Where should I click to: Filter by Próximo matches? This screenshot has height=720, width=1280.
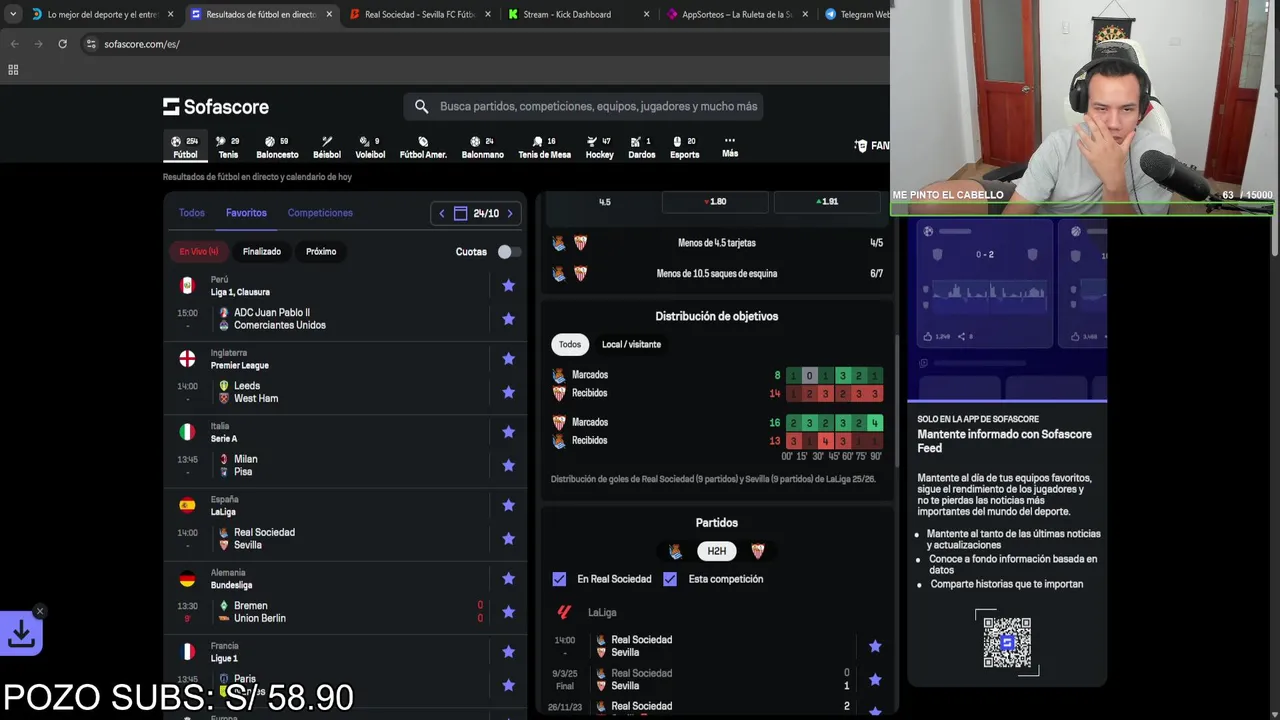coord(321,251)
